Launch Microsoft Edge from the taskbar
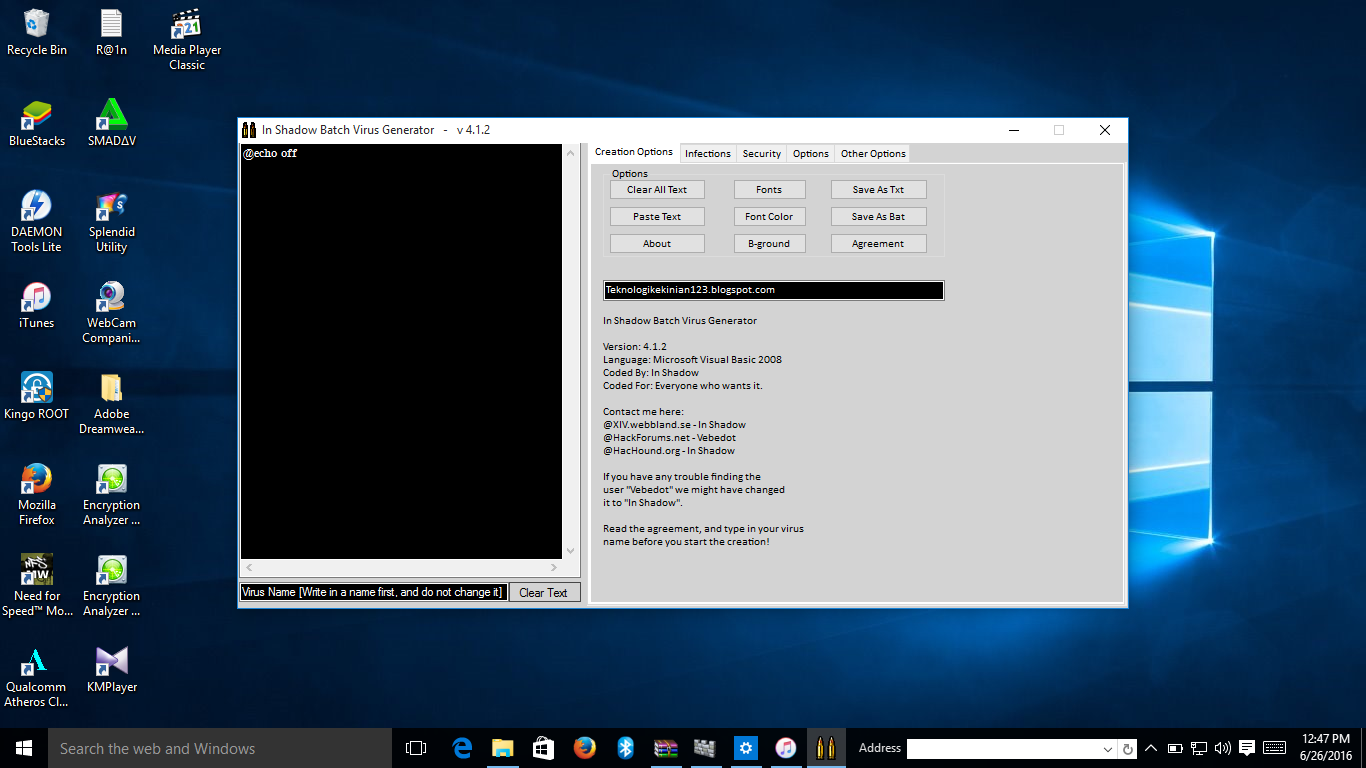Screen dimensions: 1366x768 coord(462,748)
